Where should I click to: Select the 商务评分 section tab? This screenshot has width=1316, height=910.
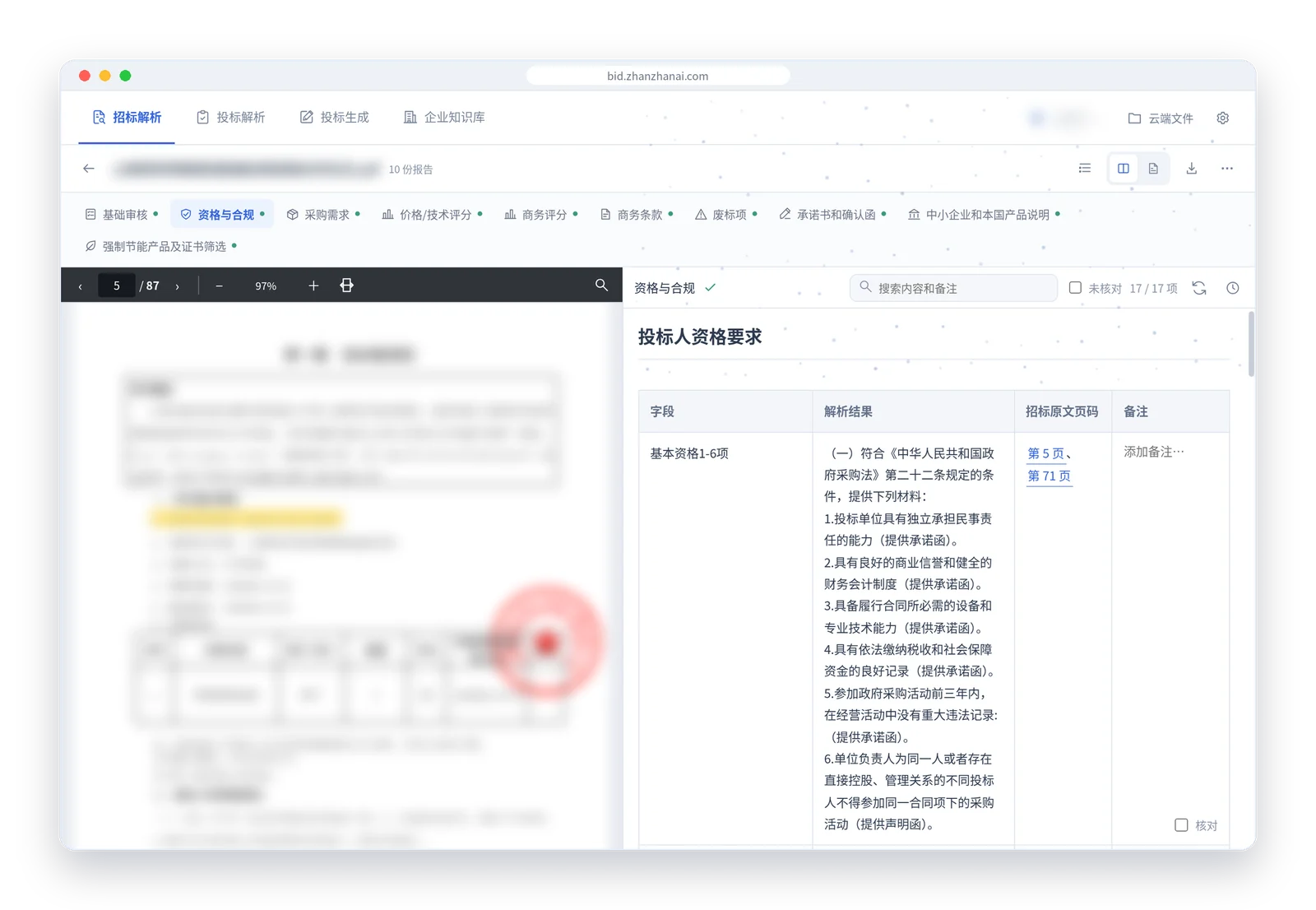pyautogui.click(x=540, y=214)
